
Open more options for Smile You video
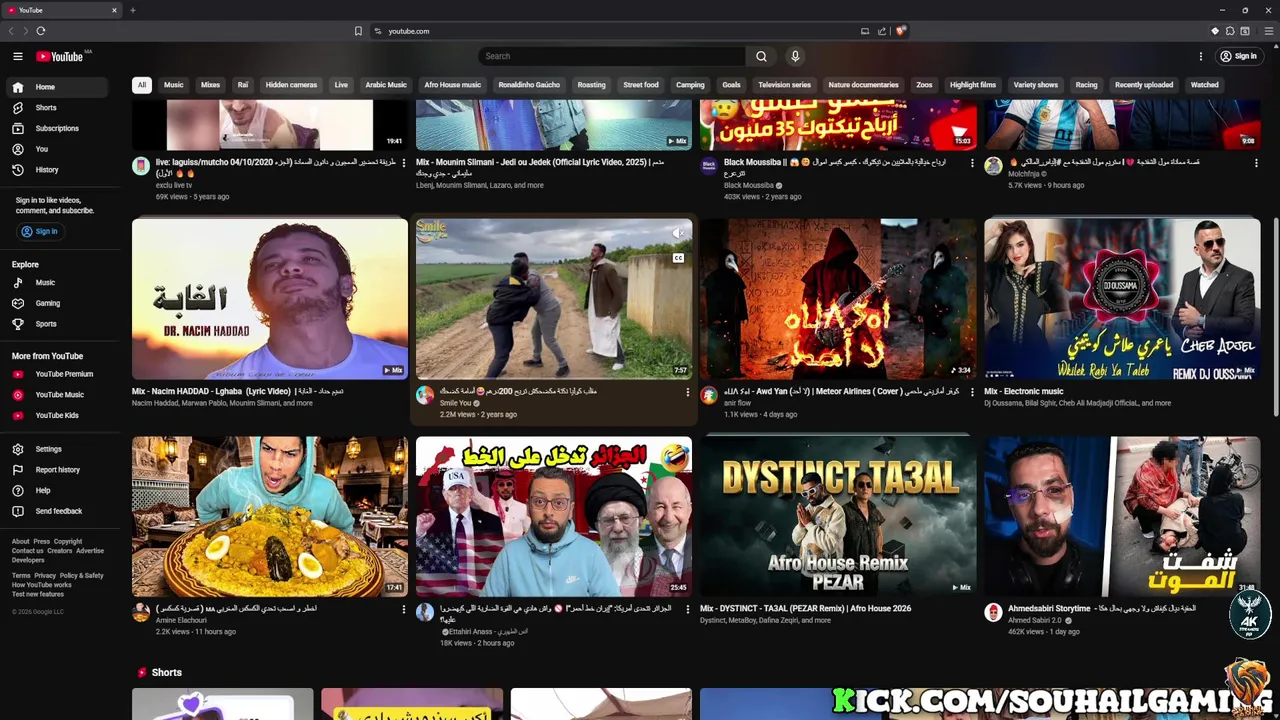point(688,392)
